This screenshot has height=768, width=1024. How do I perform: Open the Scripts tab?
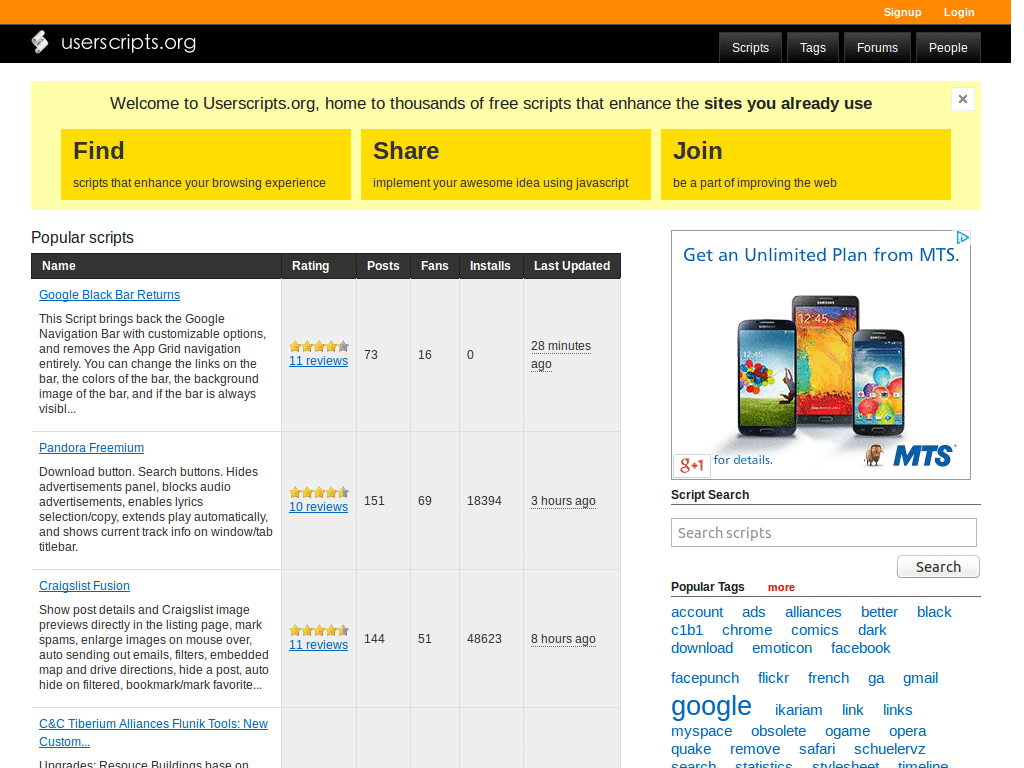coord(750,47)
